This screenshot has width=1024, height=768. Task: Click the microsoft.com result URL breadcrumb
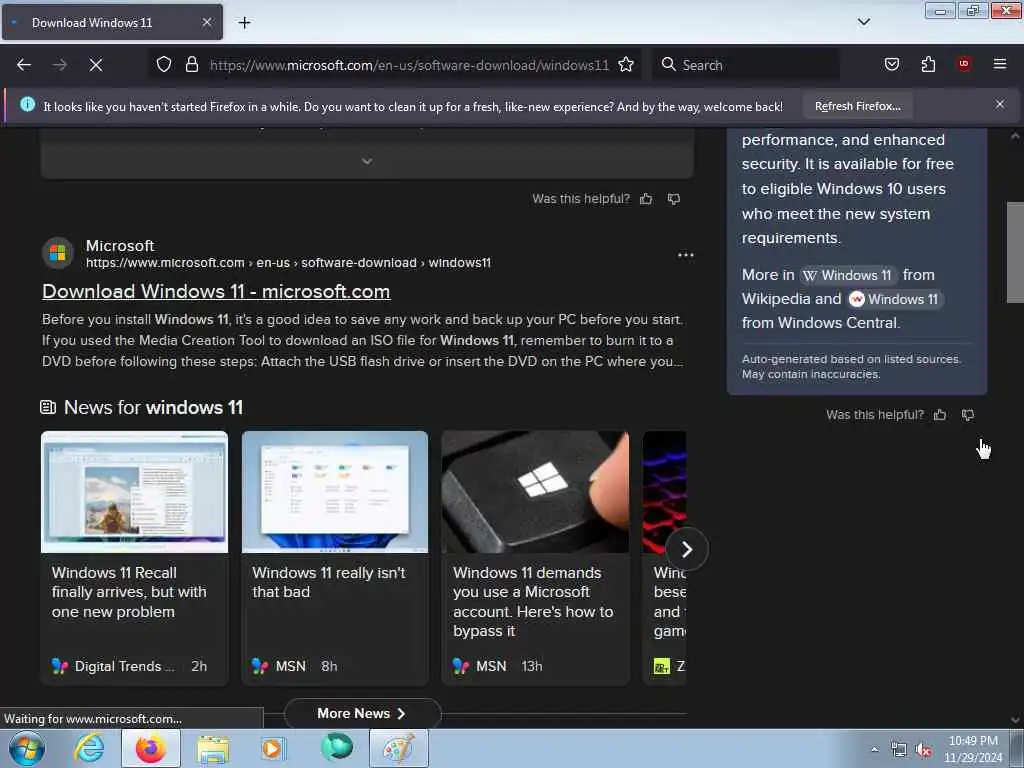tap(288, 263)
